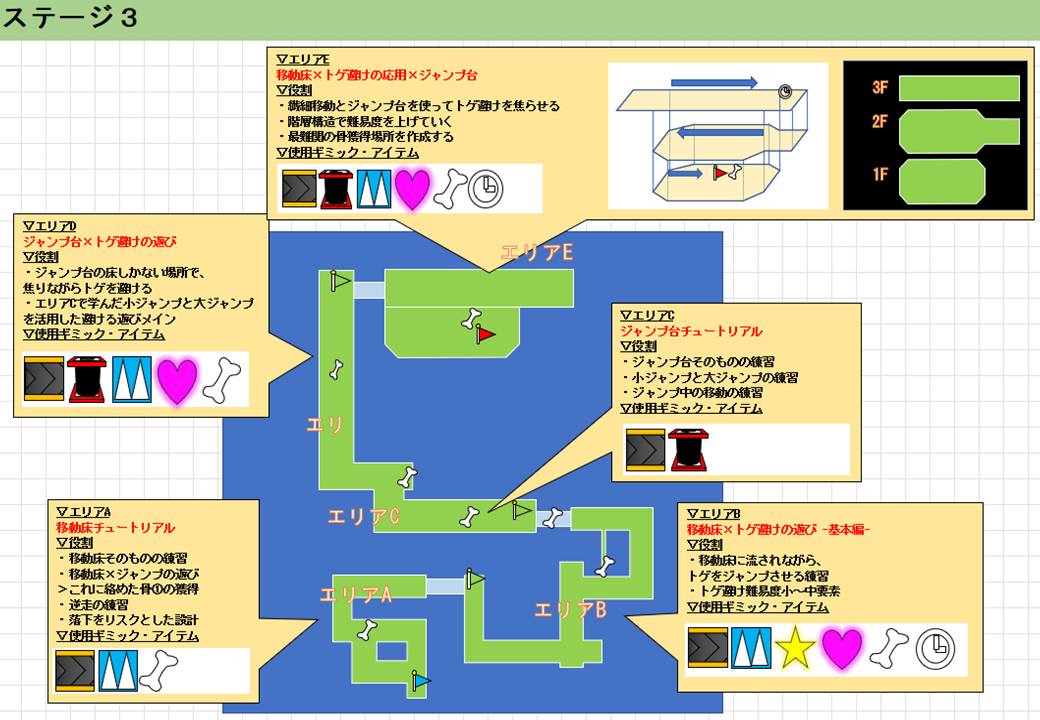Click the spike icon in Area A callout
The height and width of the screenshot is (720, 1040).
point(118,670)
